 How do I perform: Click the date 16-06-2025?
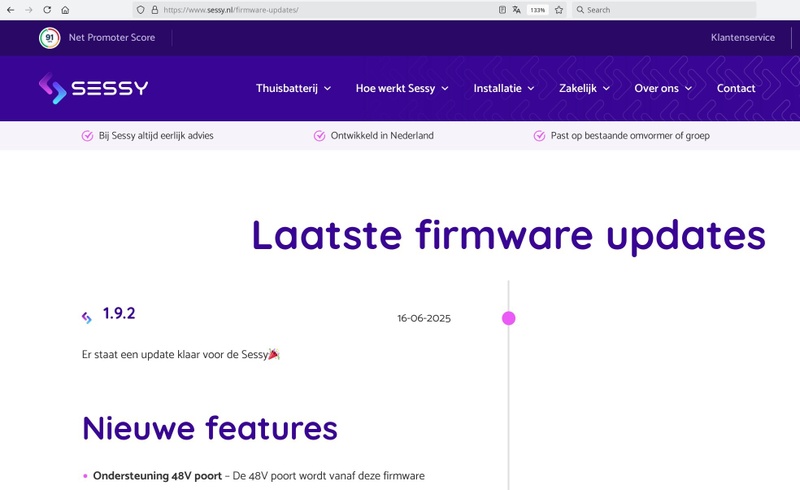tap(424, 318)
